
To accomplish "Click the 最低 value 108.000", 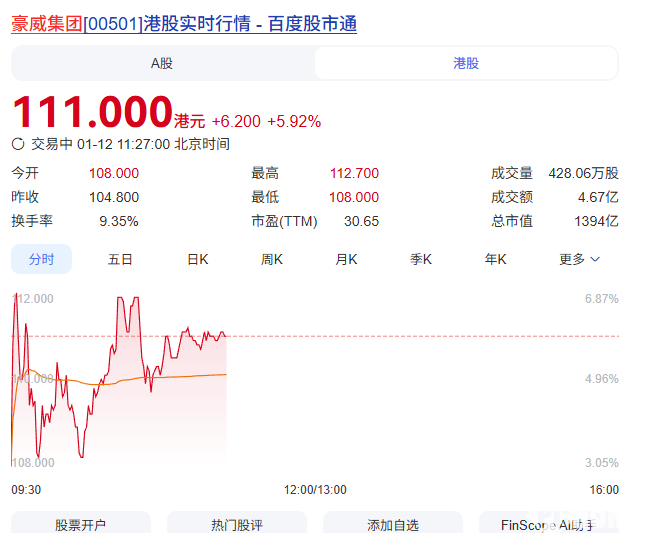I will coord(354,197).
